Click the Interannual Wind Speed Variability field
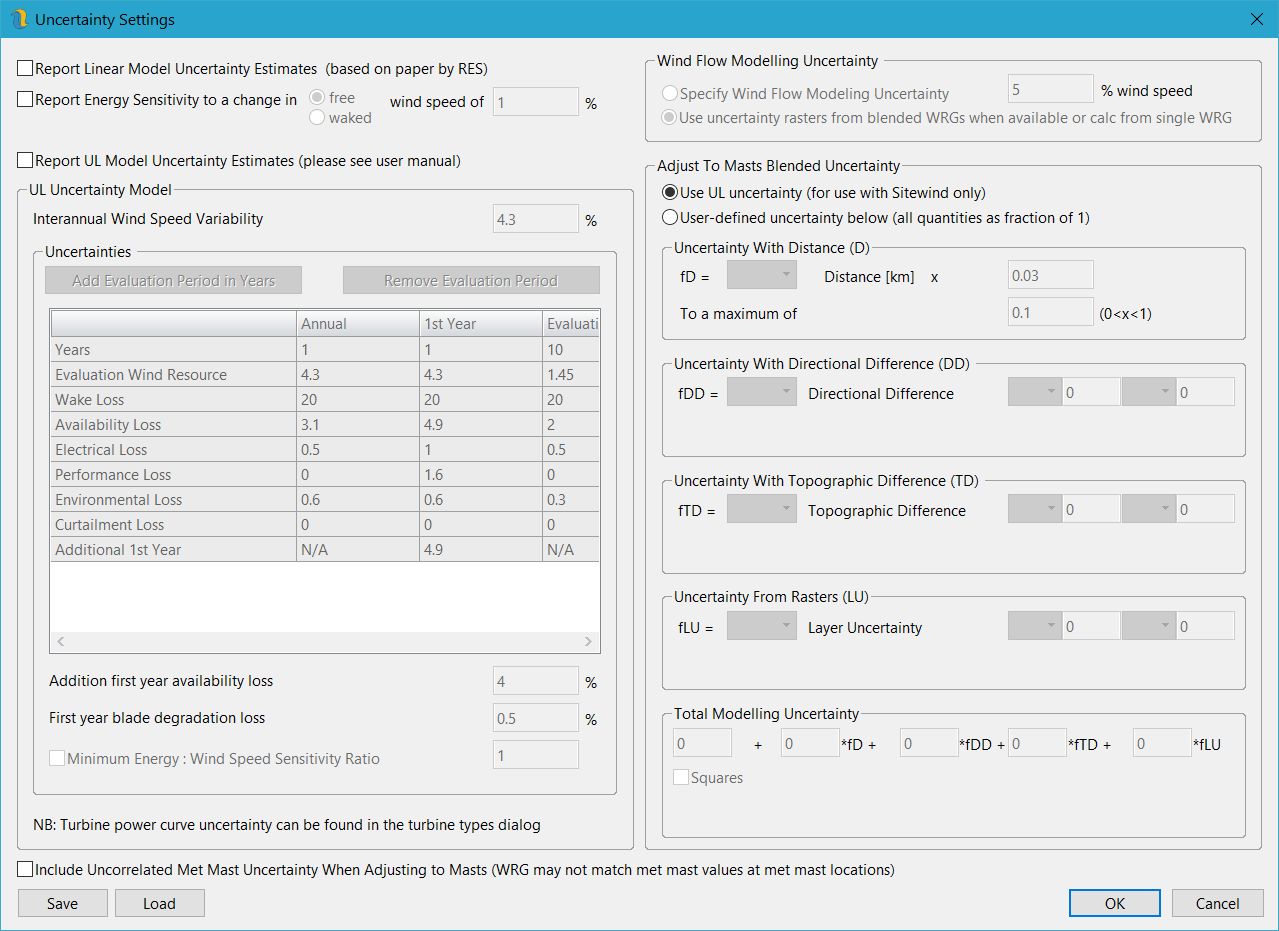This screenshot has width=1279, height=931. click(x=535, y=219)
